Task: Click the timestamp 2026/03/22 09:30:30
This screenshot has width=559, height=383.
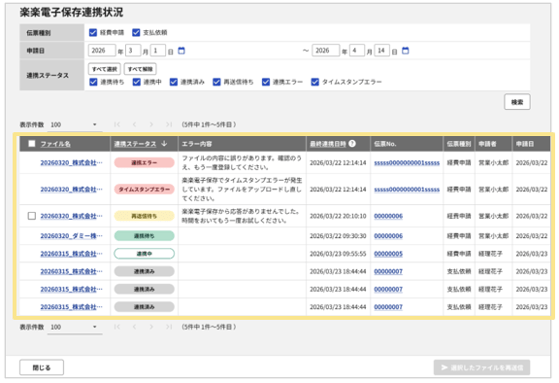Action: [338, 236]
